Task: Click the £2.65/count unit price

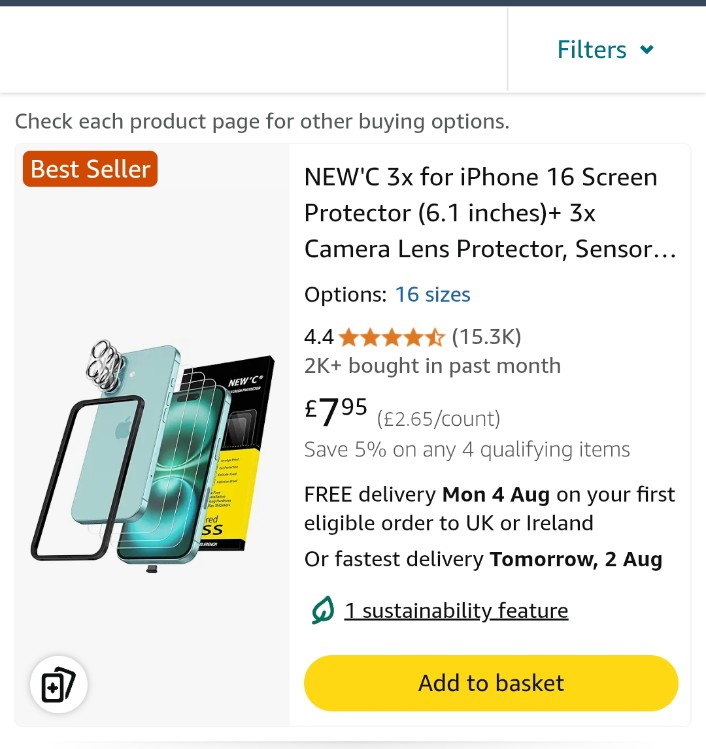Action: (438, 418)
